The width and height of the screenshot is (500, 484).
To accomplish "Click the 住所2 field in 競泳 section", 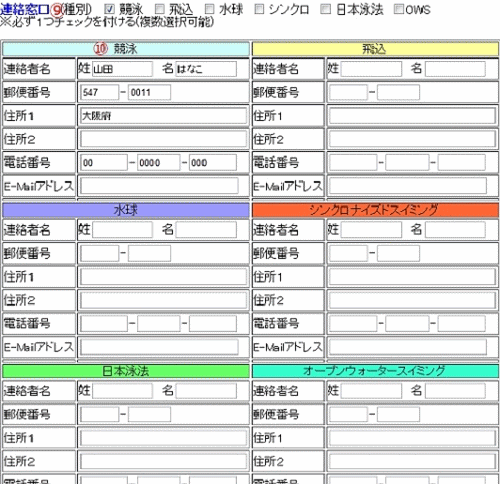I will [163, 139].
